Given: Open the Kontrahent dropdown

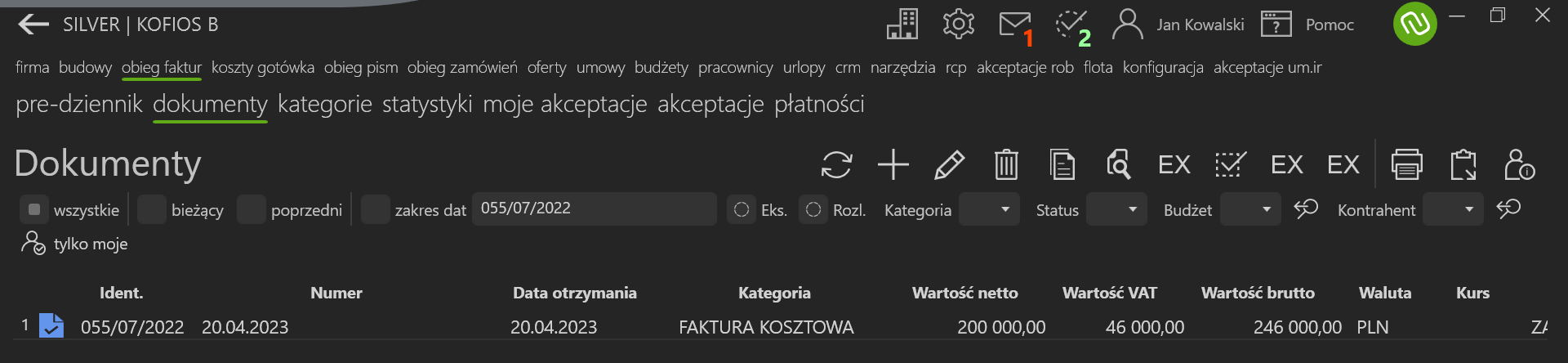Looking at the screenshot, I should [1453, 209].
